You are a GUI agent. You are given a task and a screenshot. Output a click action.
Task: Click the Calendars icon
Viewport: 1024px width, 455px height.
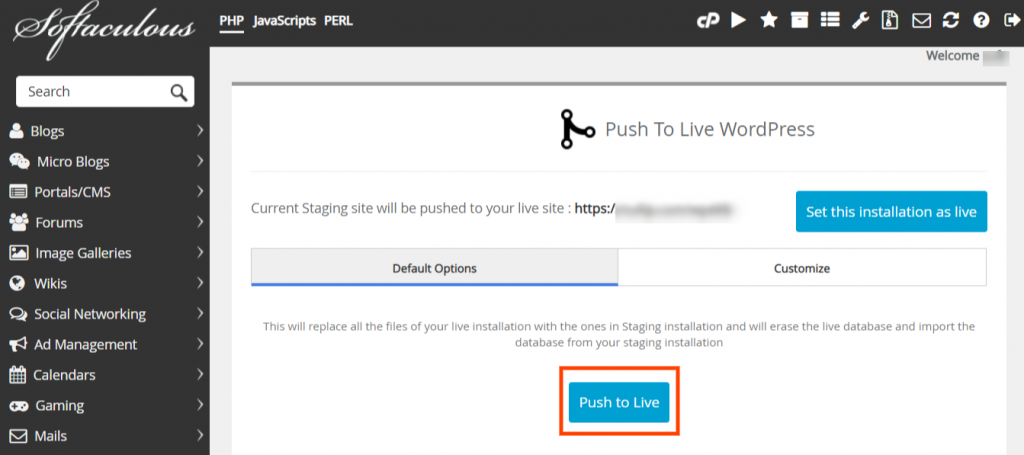pyautogui.click(x=16, y=375)
